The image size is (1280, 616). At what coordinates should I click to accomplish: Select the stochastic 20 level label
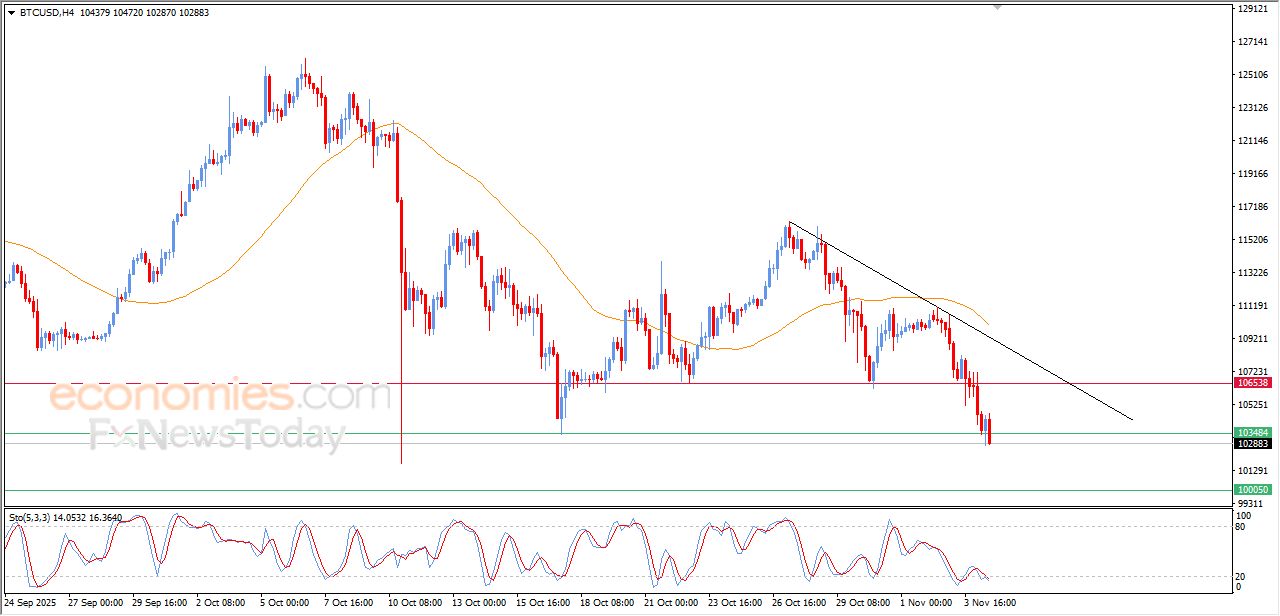[x=1243, y=576]
